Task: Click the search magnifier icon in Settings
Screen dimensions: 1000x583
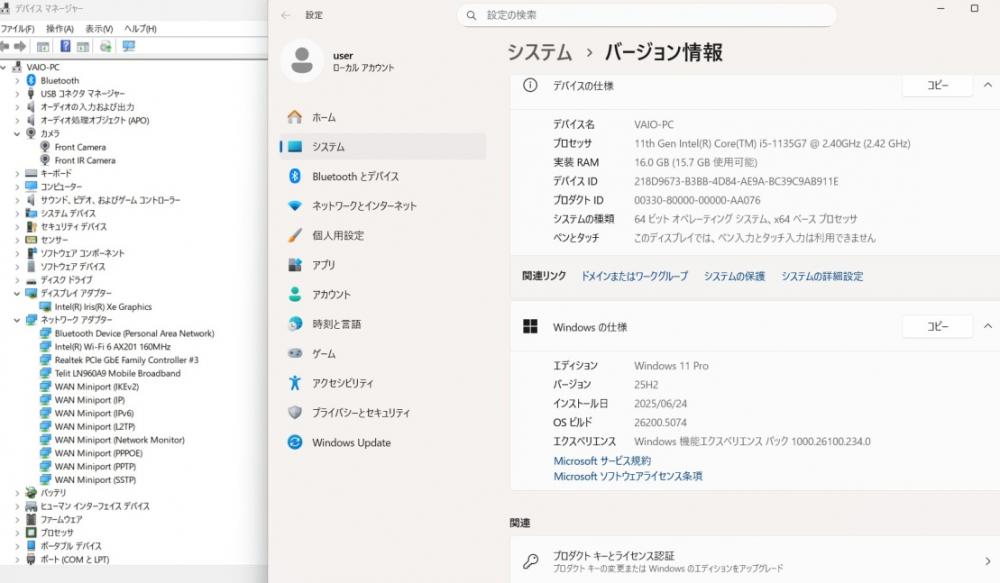Action: (x=471, y=15)
